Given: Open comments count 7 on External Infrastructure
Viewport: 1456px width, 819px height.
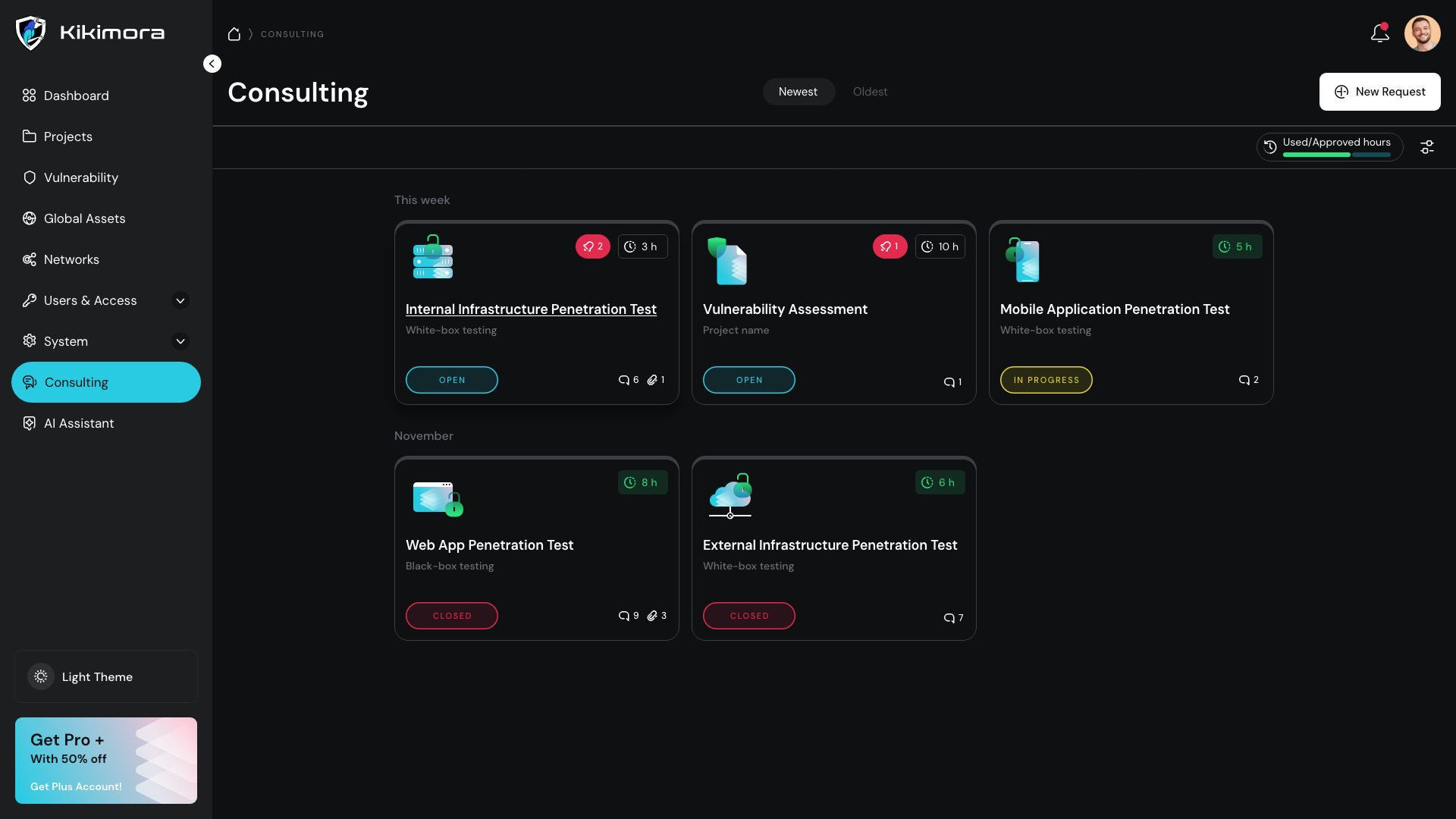Looking at the screenshot, I should tap(953, 618).
